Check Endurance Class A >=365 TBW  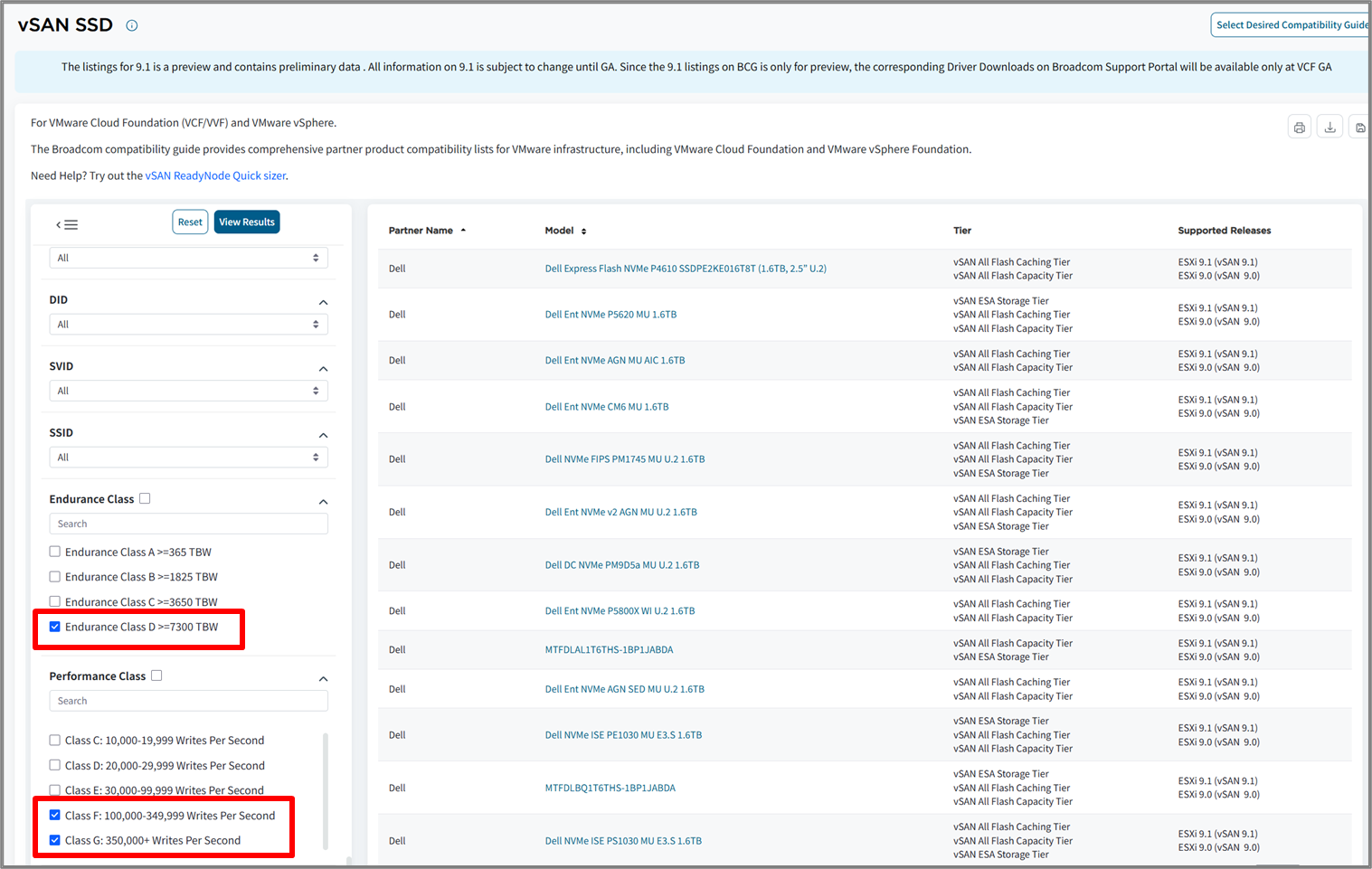tap(55, 552)
